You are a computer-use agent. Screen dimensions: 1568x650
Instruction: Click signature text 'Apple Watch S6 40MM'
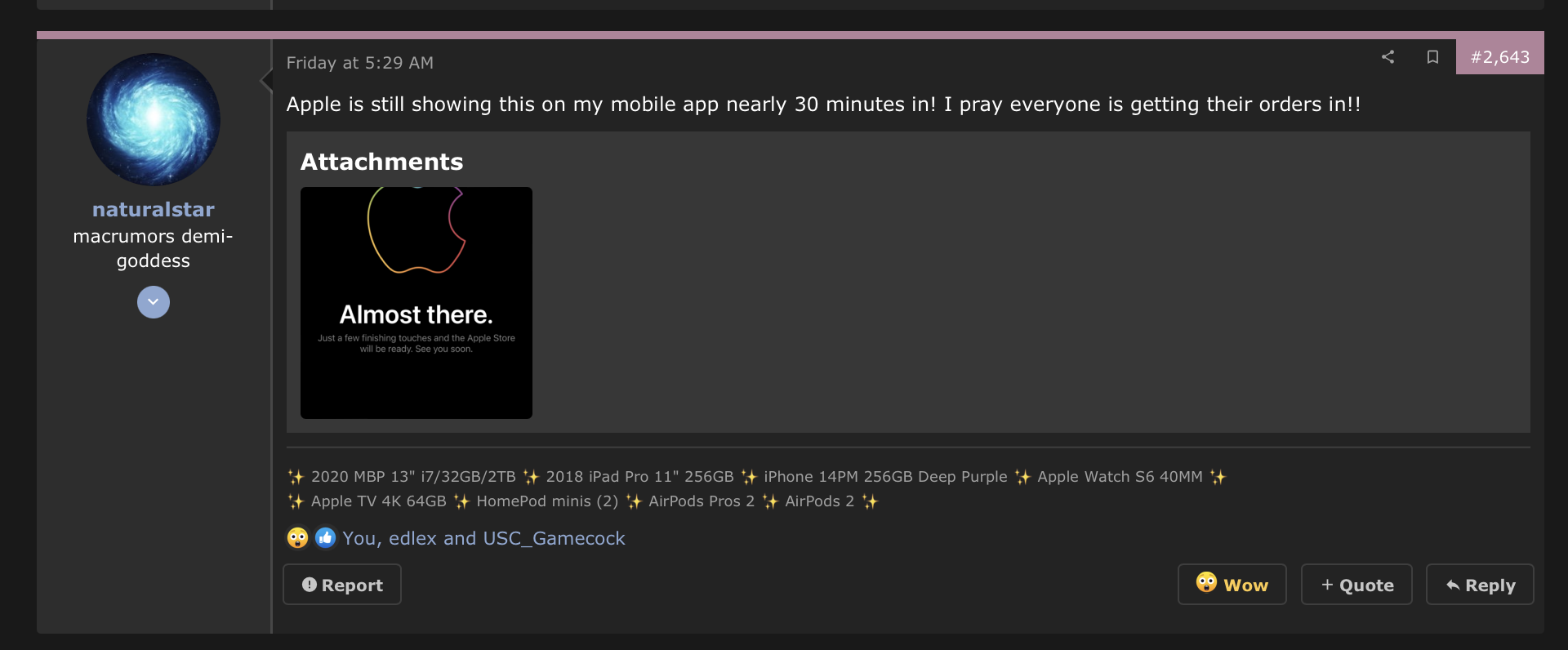(x=1120, y=477)
